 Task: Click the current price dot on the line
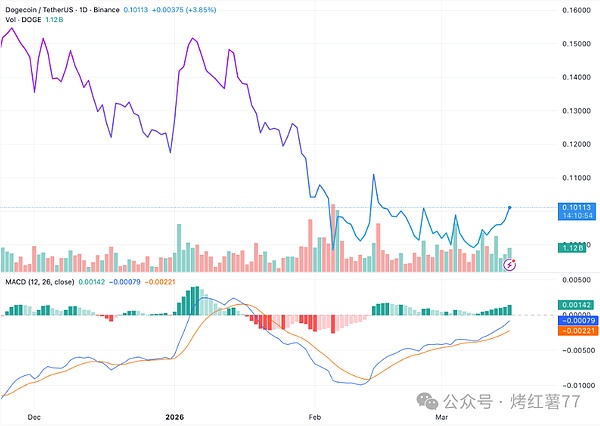[x=511, y=207]
